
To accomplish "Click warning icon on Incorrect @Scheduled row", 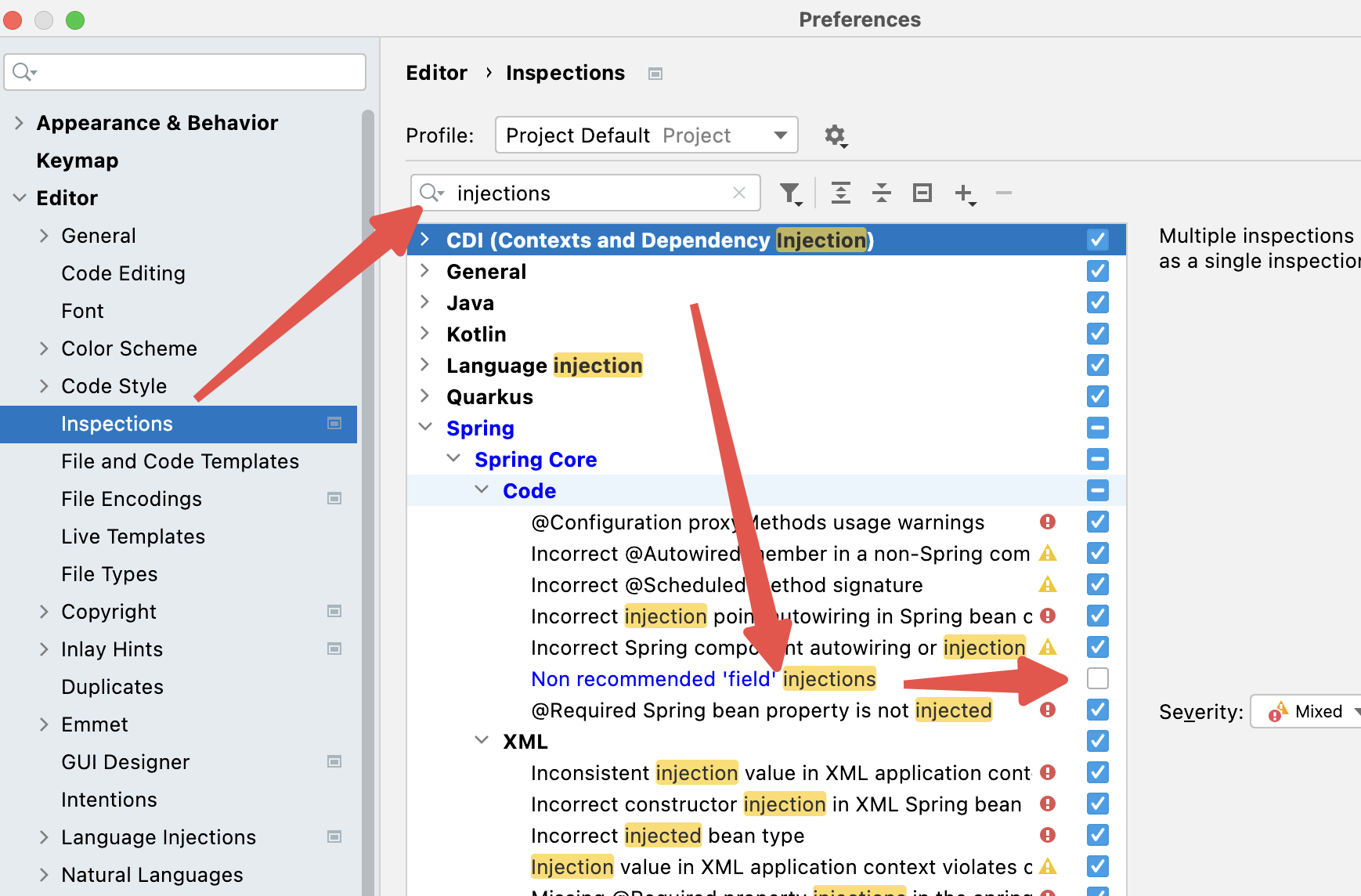I will click(x=1048, y=584).
